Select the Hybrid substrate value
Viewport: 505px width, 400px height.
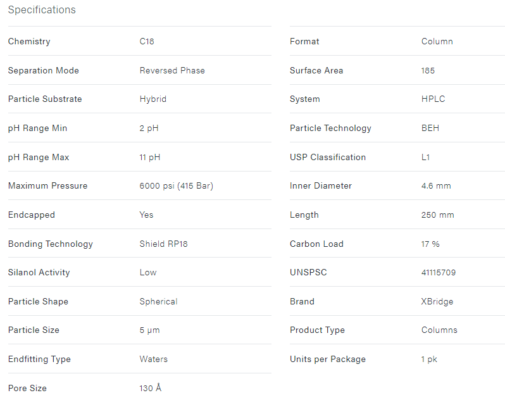click(x=153, y=99)
